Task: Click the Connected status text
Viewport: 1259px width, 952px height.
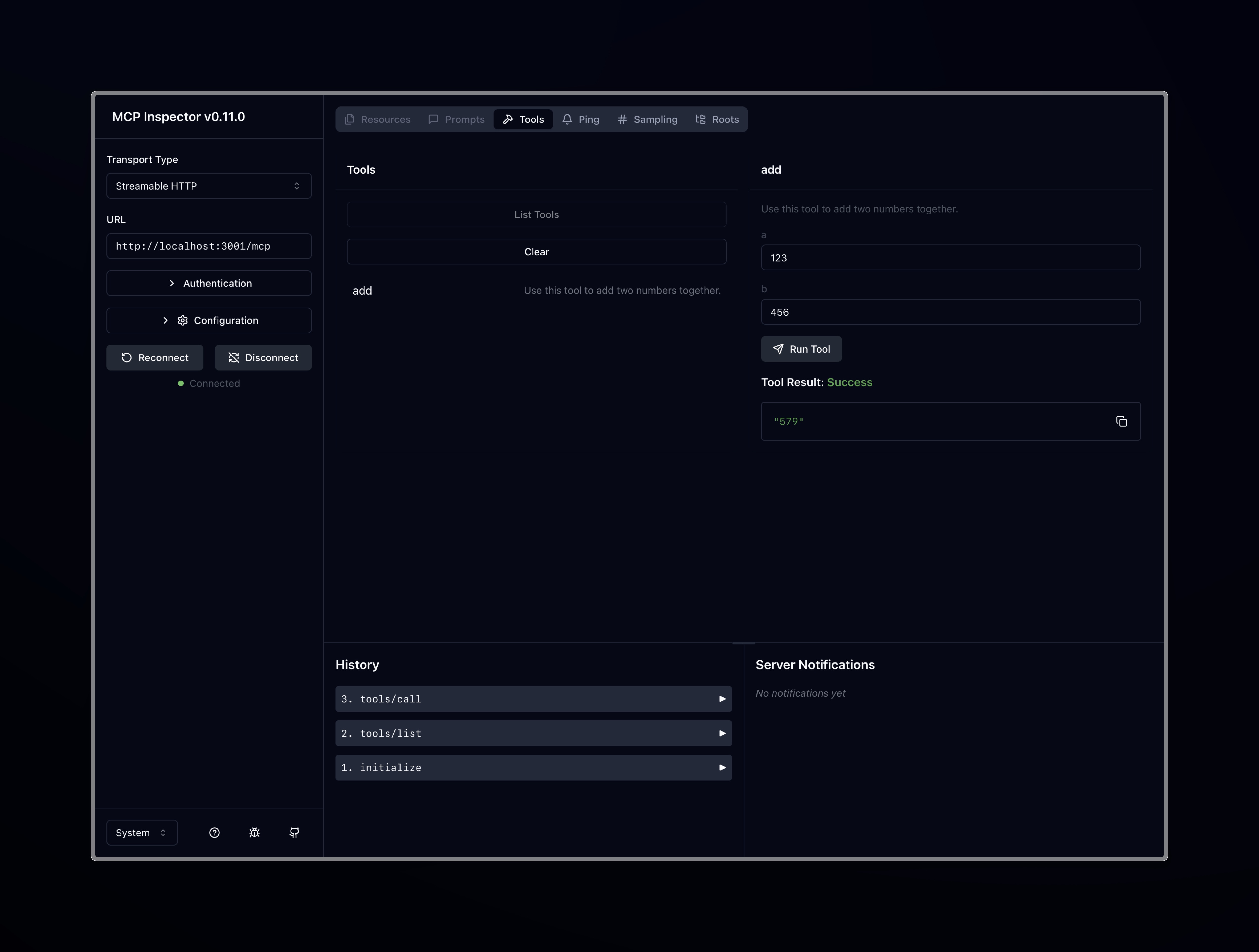Action: [x=215, y=383]
